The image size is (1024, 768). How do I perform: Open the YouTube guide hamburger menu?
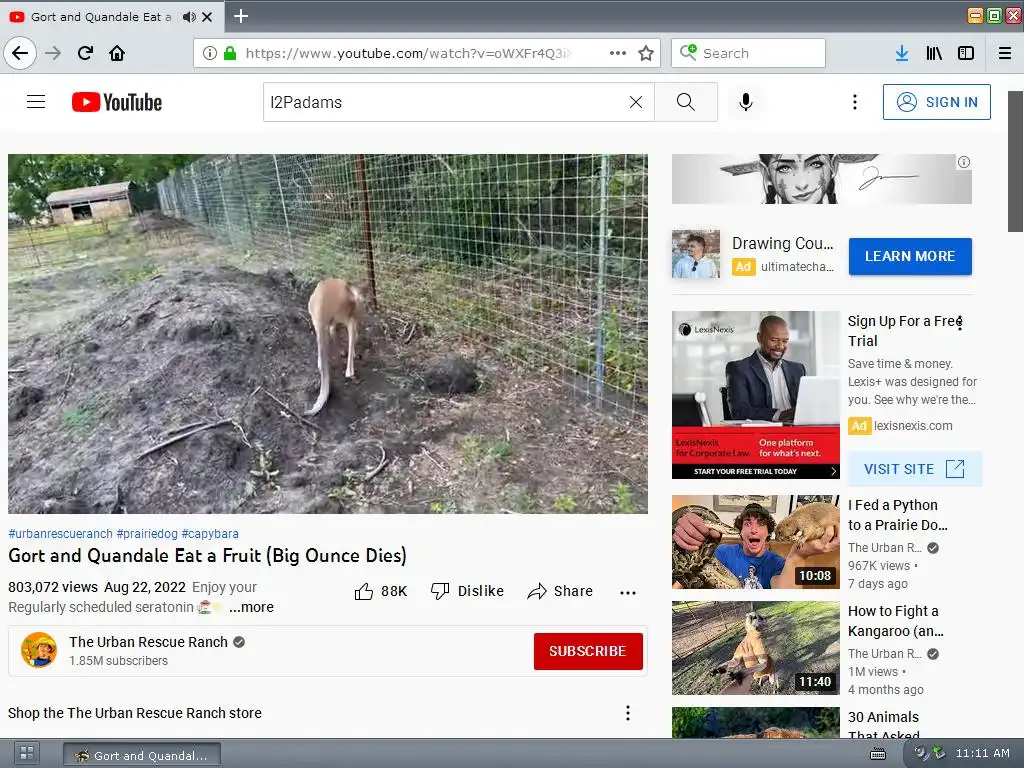pos(36,102)
